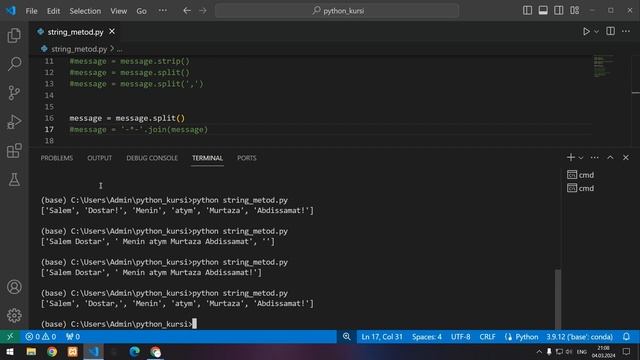Open the Source Control view

(x=14, y=93)
